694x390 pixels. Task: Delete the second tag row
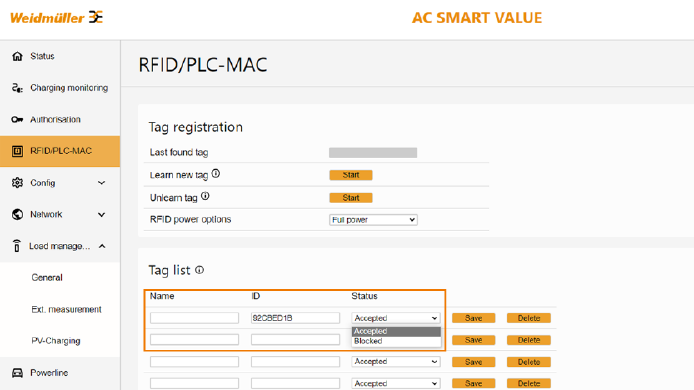coord(529,340)
